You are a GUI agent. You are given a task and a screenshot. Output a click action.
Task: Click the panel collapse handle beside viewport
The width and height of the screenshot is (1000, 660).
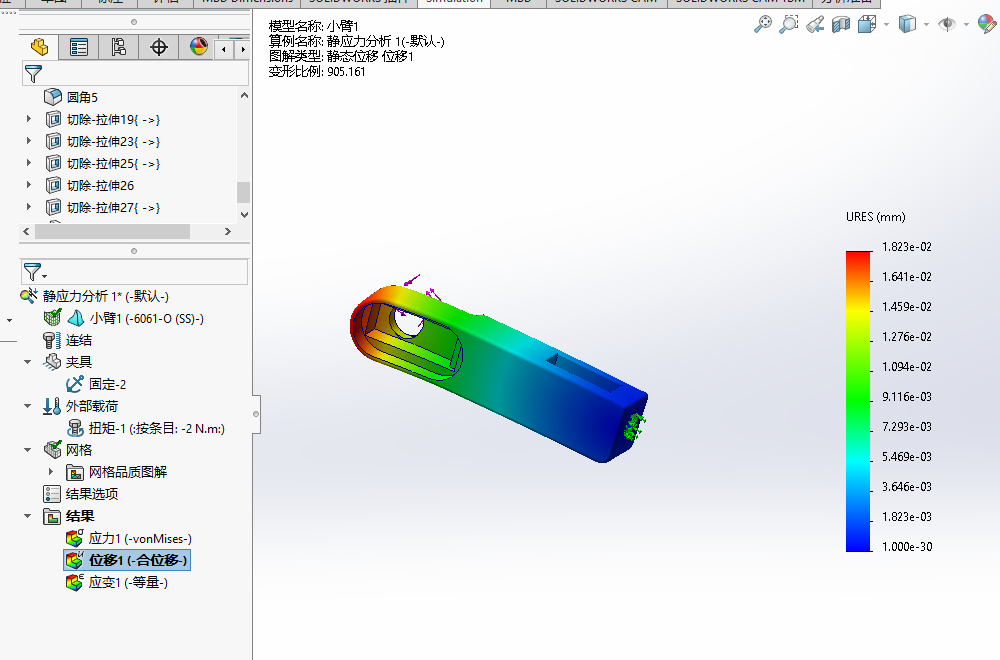coord(256,414)
